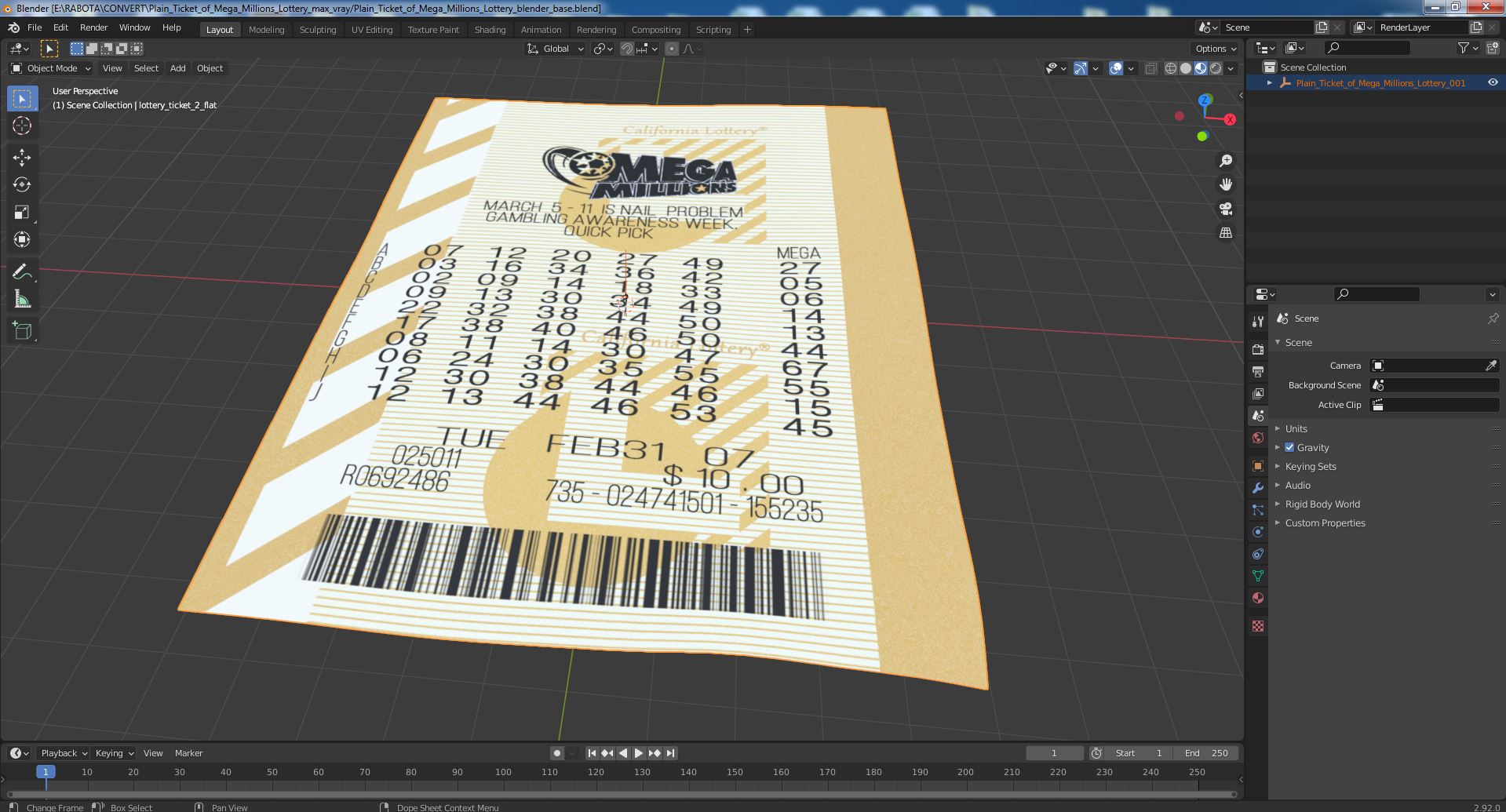Image resolution: width=1506 pixels, height=812 pixels.
Task: Open the Particle properties tab
Action: [1258, 510]
